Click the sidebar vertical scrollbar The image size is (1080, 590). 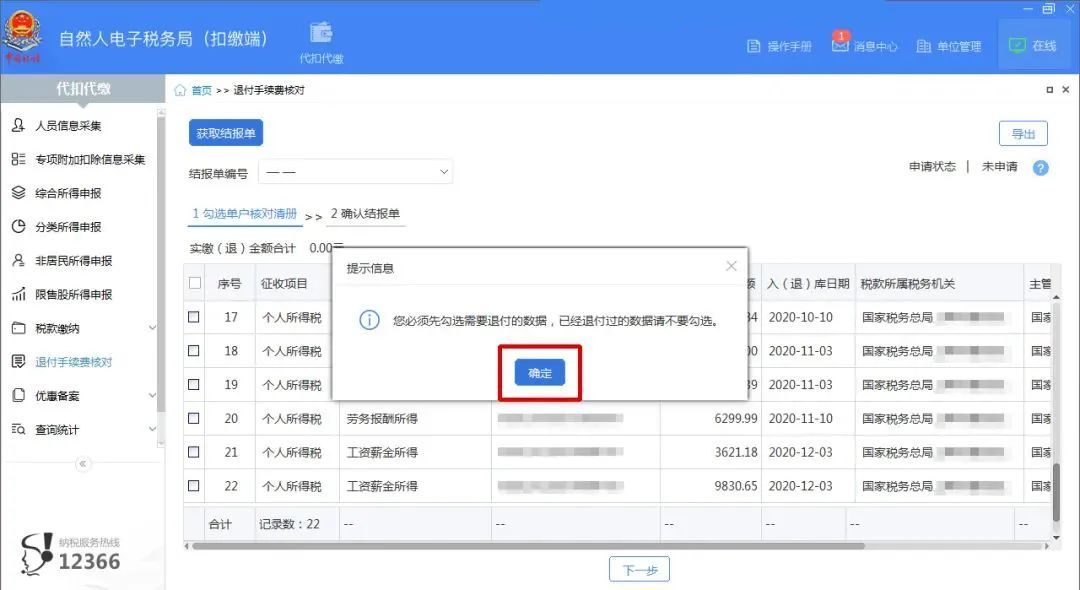click(x=161, y=265)
